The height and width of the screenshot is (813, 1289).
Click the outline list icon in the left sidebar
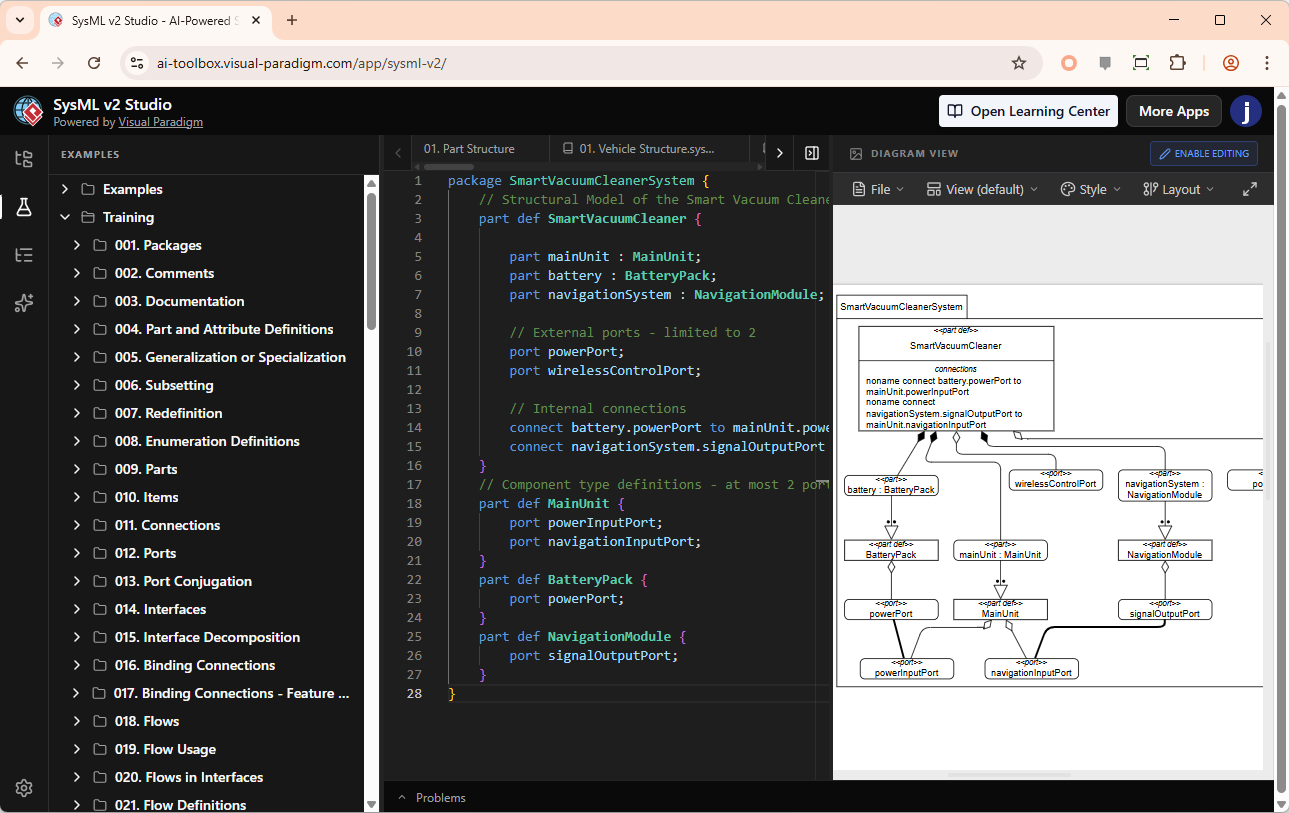24,255
